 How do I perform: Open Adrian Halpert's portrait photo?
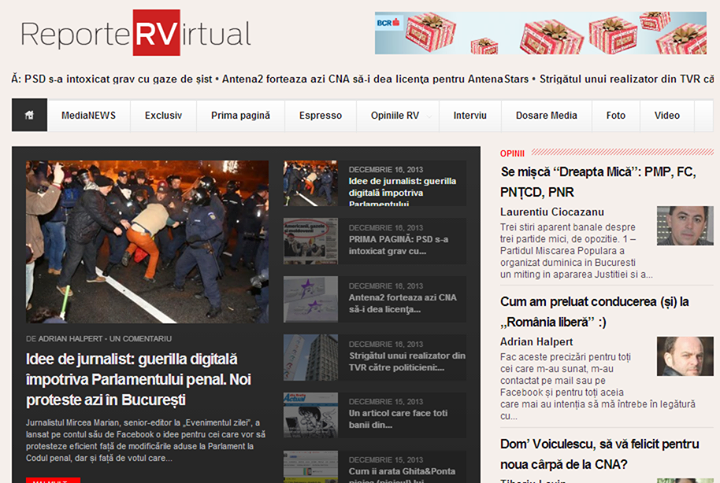685,356
